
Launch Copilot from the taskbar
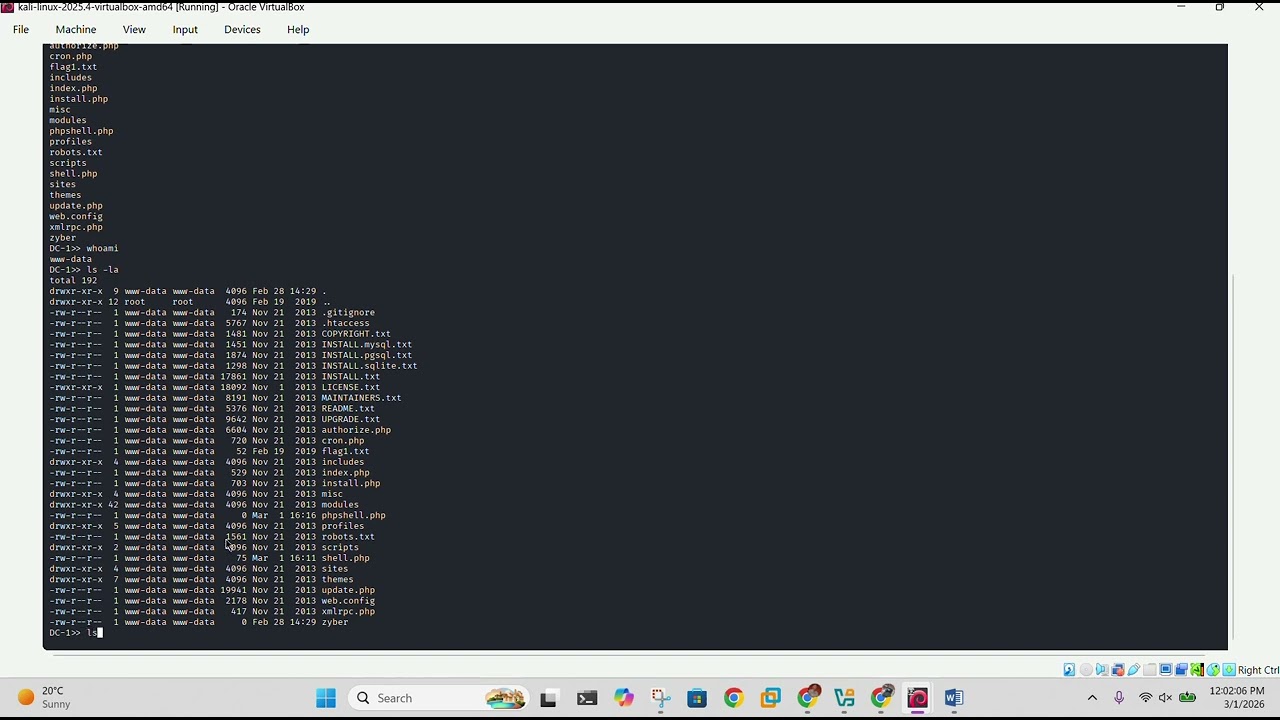624,698
